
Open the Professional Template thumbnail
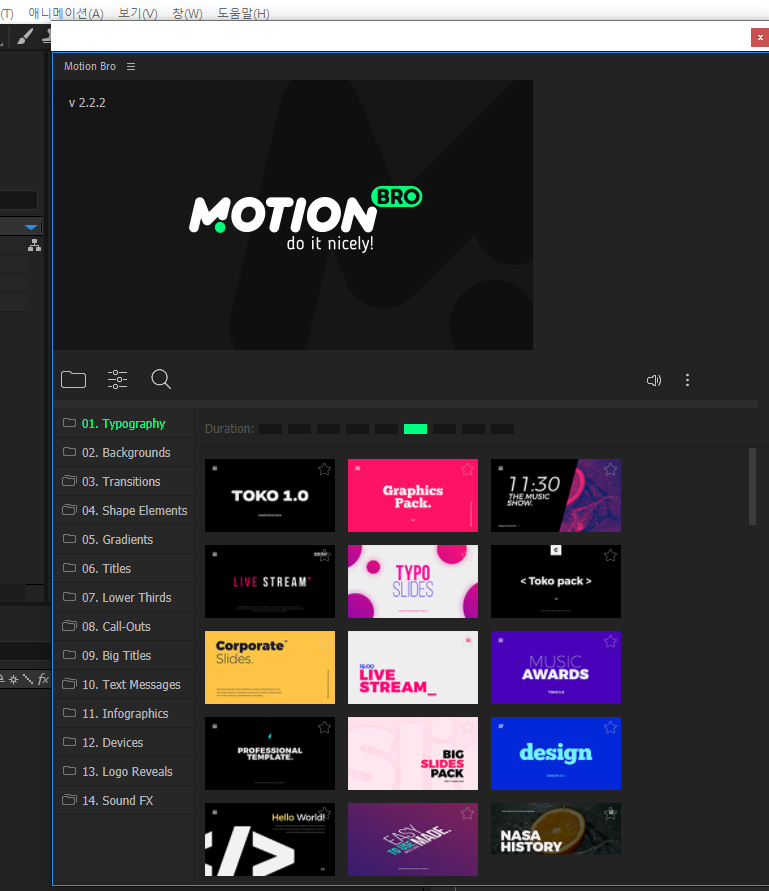[270, 753]
